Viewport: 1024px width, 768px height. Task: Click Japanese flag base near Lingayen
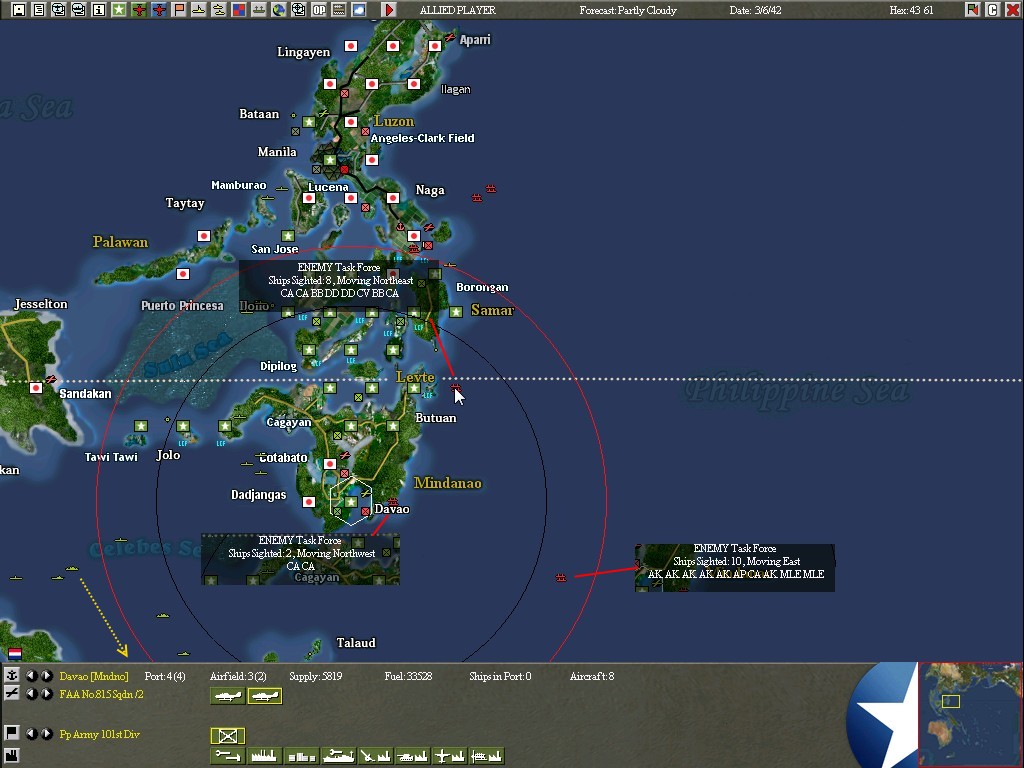pos(351,46)
